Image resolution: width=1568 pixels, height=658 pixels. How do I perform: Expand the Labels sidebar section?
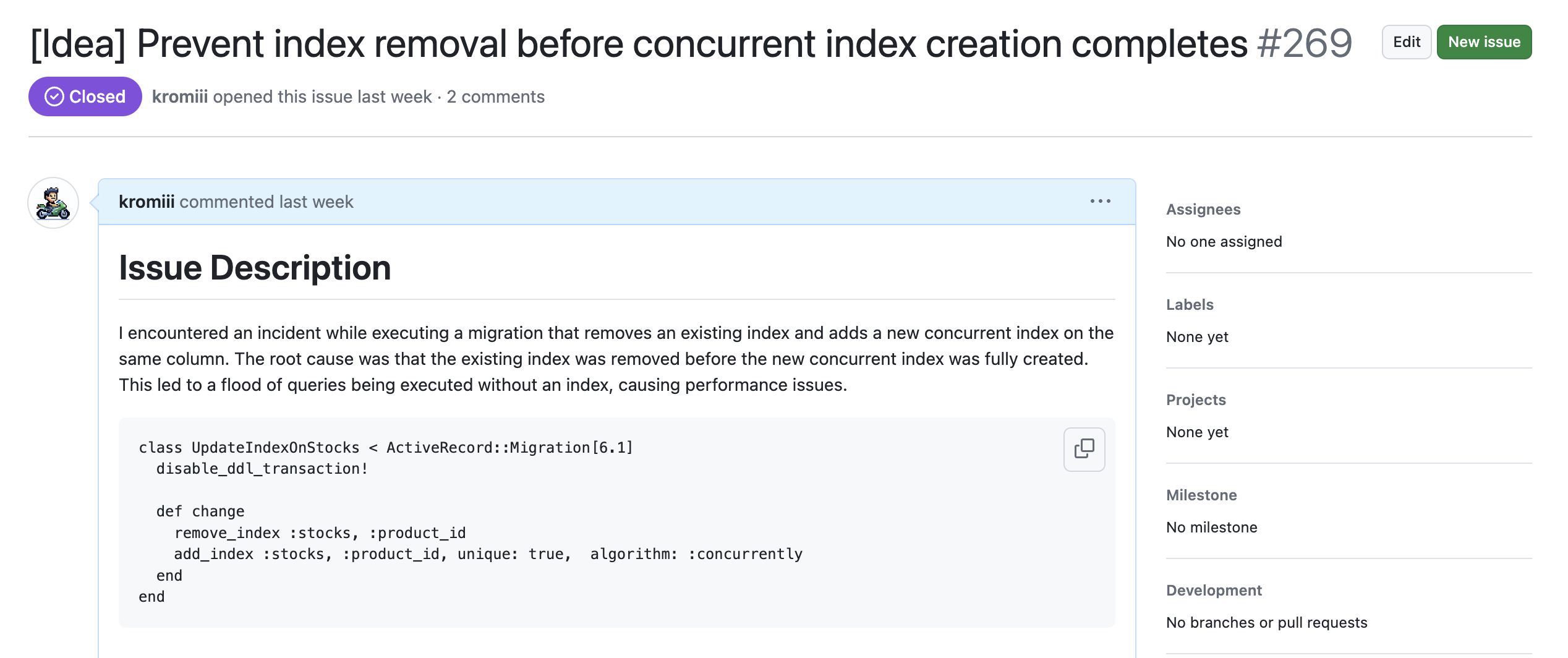(1189, 305)
